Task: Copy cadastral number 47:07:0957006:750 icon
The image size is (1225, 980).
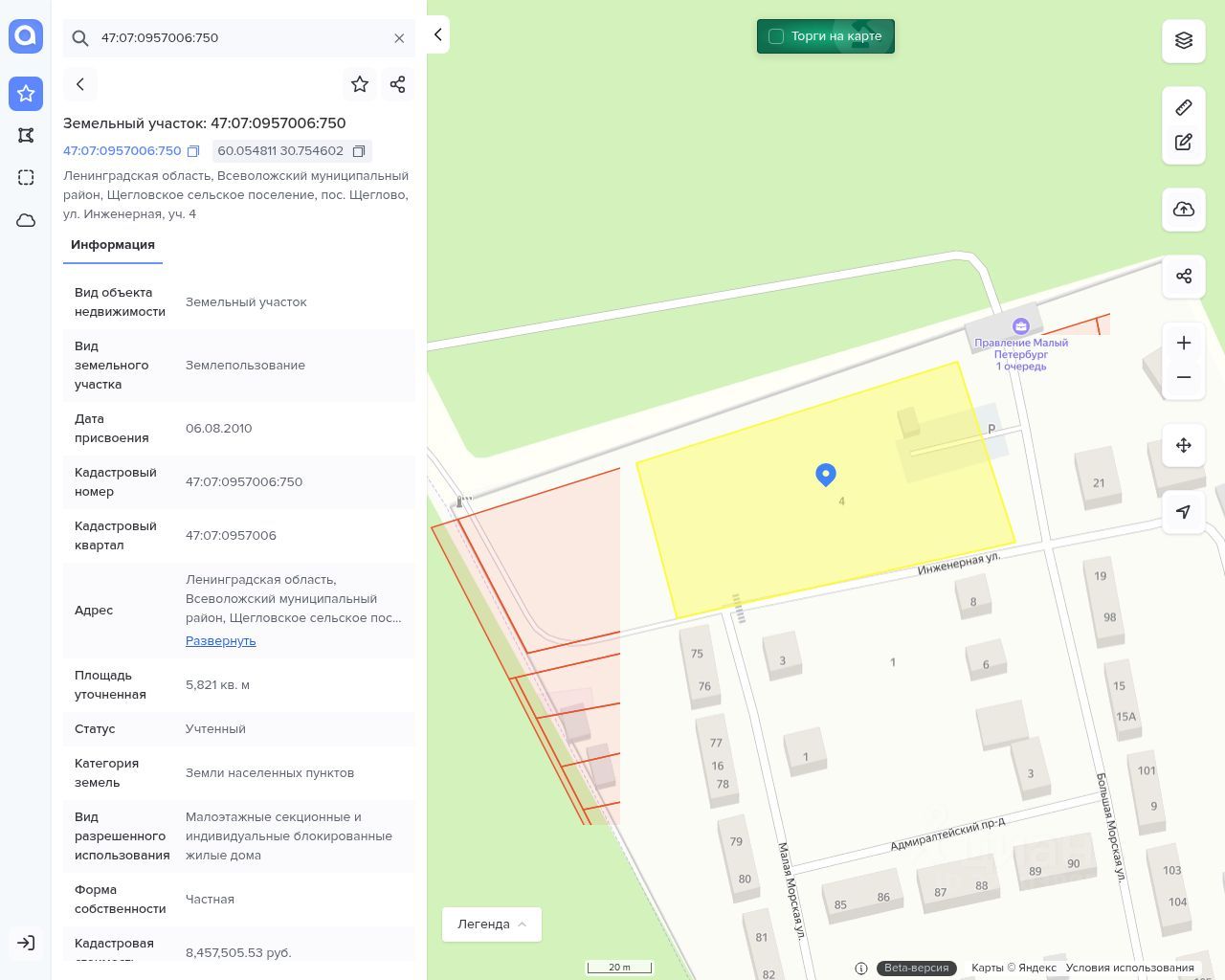Action: (193, 151)
